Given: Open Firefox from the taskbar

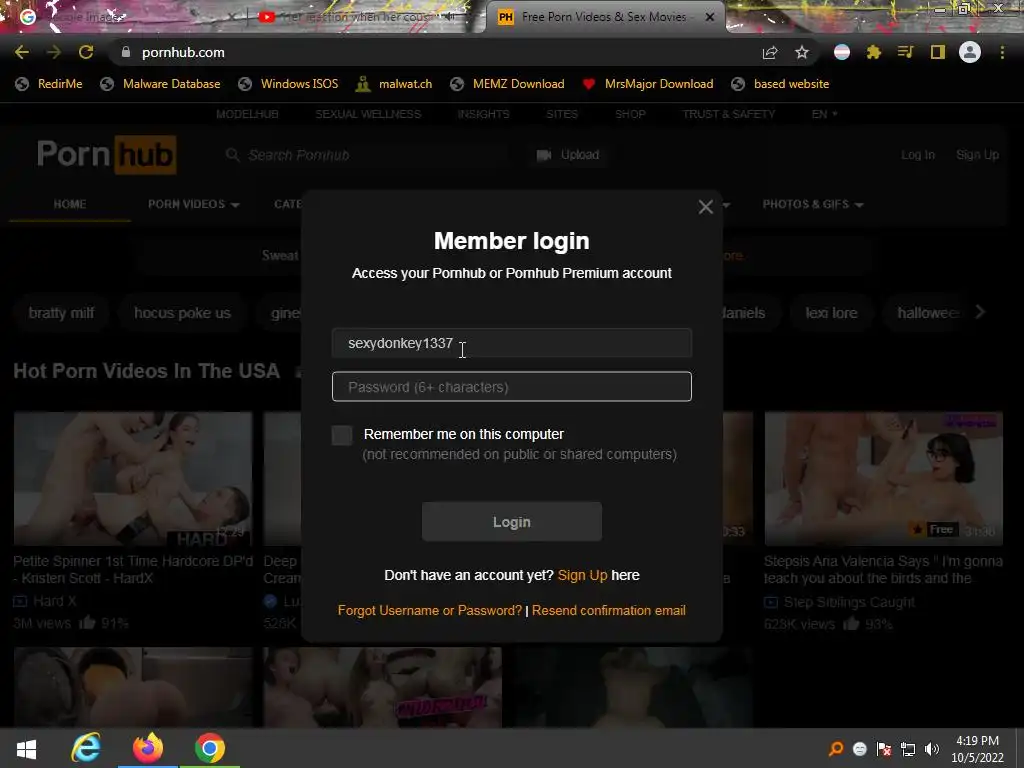Looking at the screenshot, I should coord(148,748).
